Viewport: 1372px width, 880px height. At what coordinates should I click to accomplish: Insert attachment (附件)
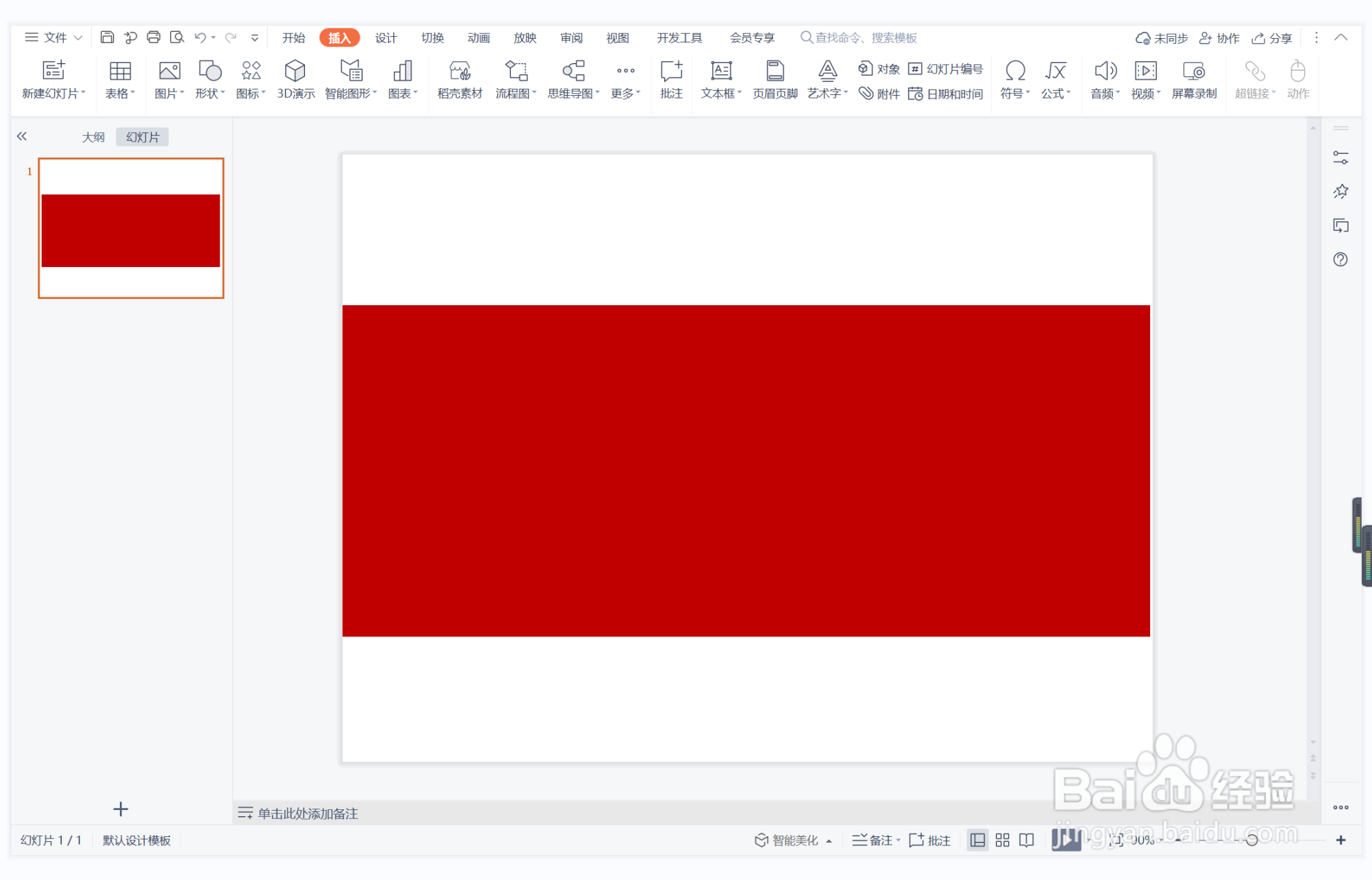click(878, 94)
